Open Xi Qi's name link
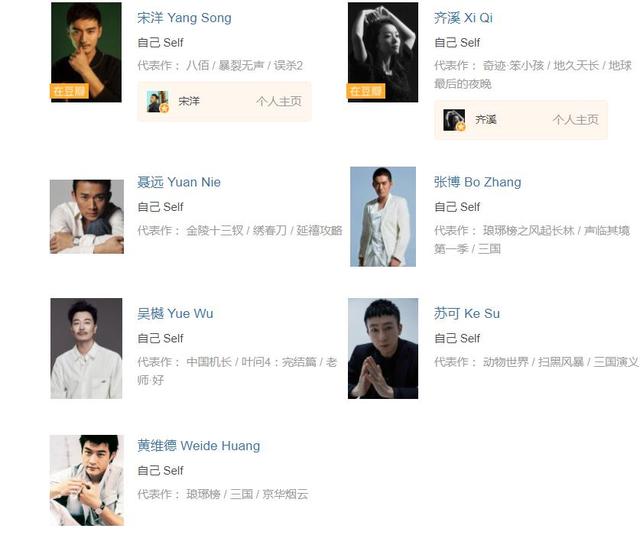Viewport: 640px width, 548px height. coord(463,18)
